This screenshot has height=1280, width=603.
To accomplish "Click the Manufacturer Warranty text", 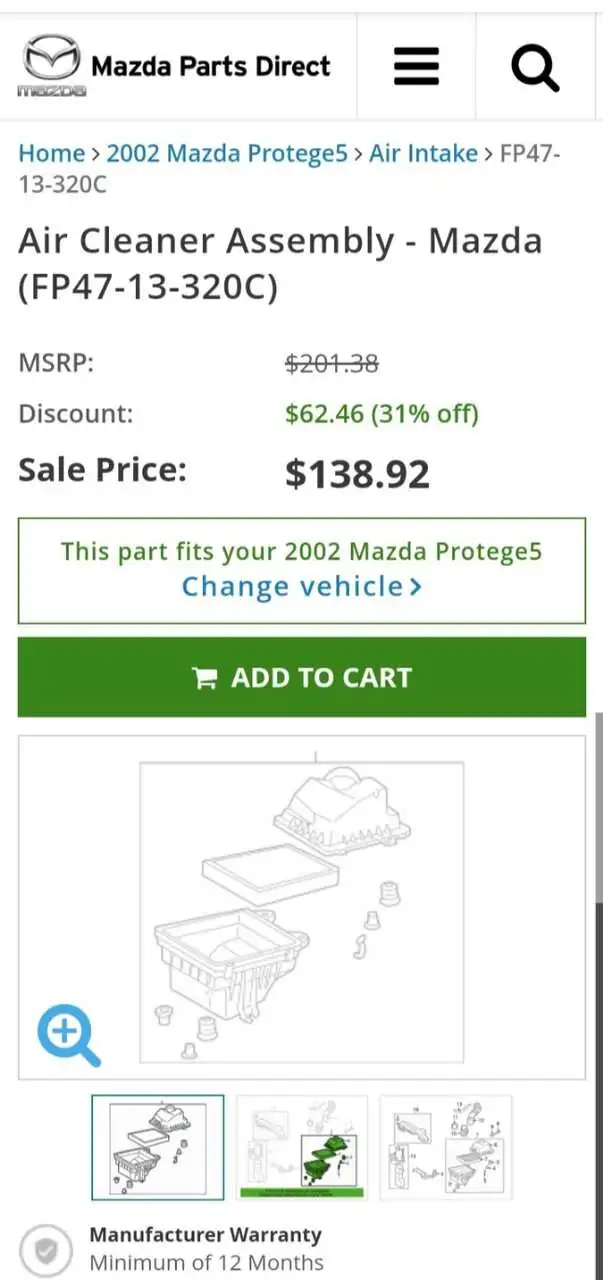I will 205,1235.
